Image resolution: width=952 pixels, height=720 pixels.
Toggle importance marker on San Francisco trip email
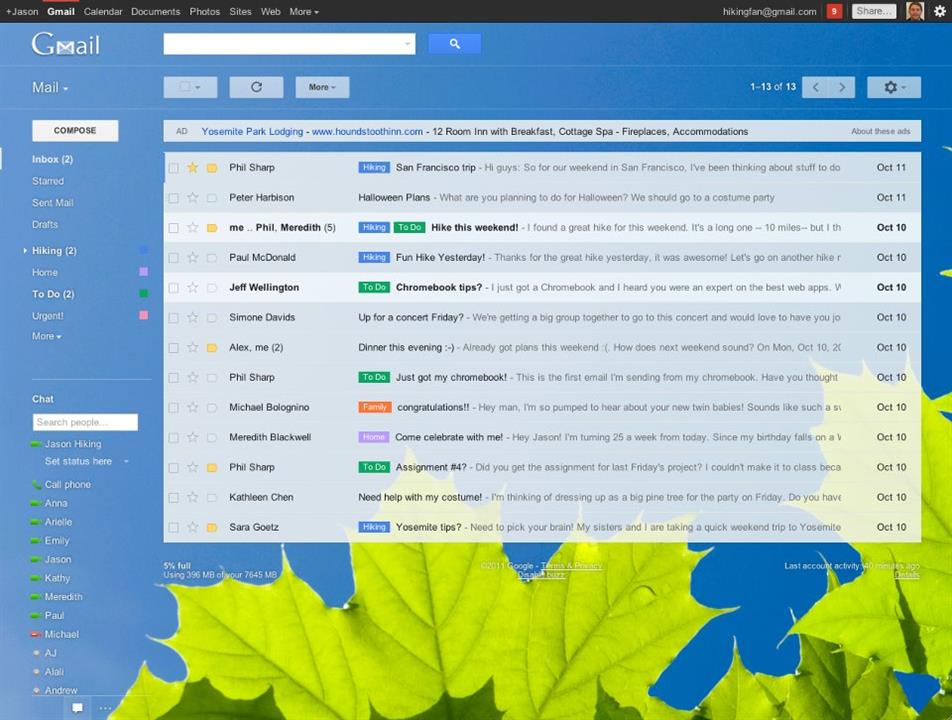click(212, 168)
